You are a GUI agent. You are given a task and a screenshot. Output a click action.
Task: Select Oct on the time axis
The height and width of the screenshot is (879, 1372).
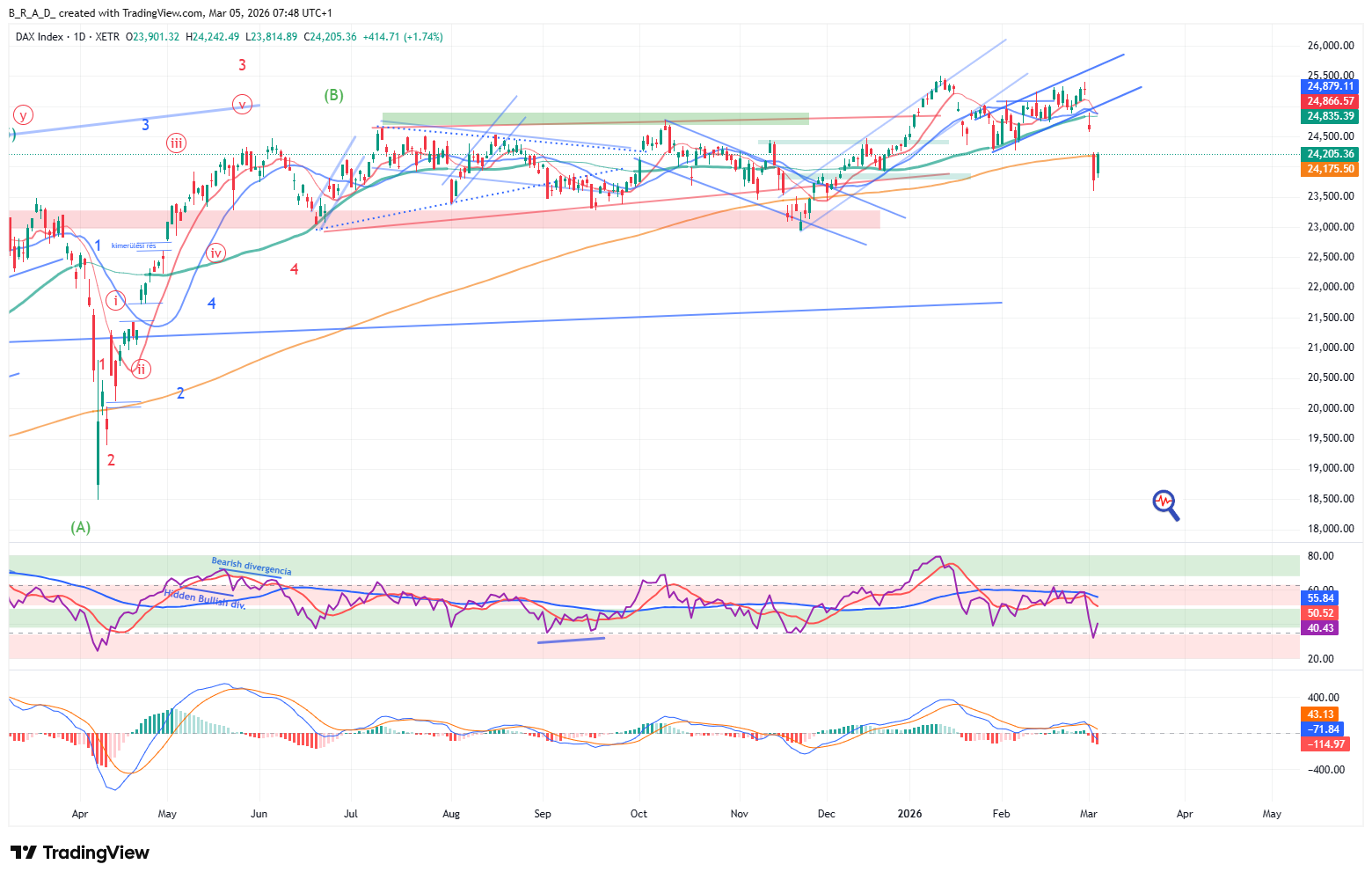(x=639, y=814)
